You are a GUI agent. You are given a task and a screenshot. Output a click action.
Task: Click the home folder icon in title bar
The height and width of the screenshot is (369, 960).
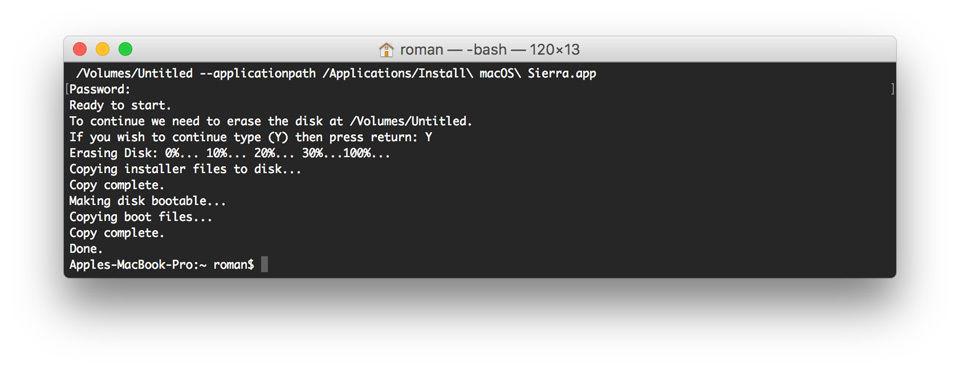386,50
